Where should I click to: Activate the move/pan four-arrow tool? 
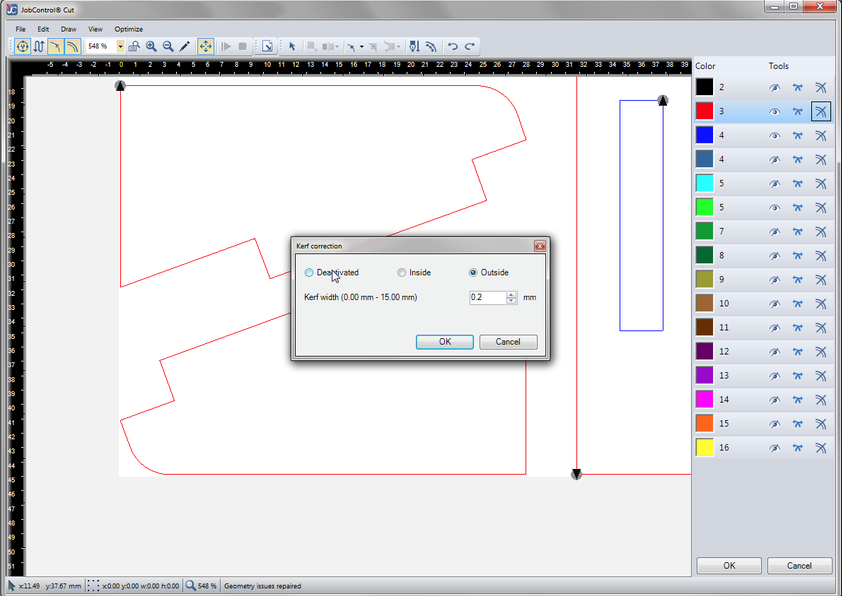(x=205, y=46)
